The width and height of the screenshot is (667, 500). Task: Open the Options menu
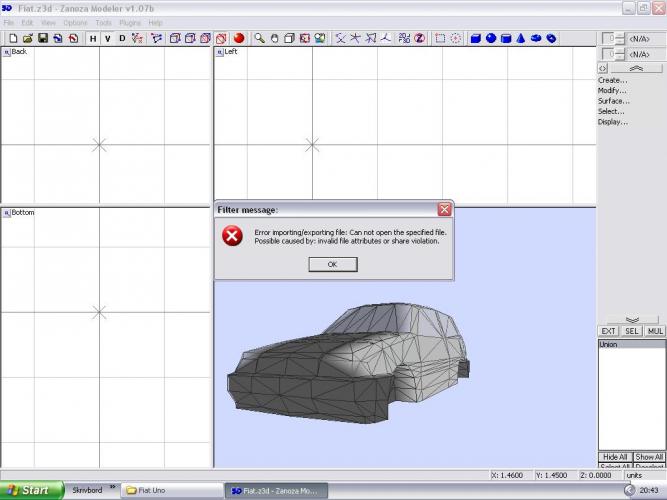coord(75,22)
